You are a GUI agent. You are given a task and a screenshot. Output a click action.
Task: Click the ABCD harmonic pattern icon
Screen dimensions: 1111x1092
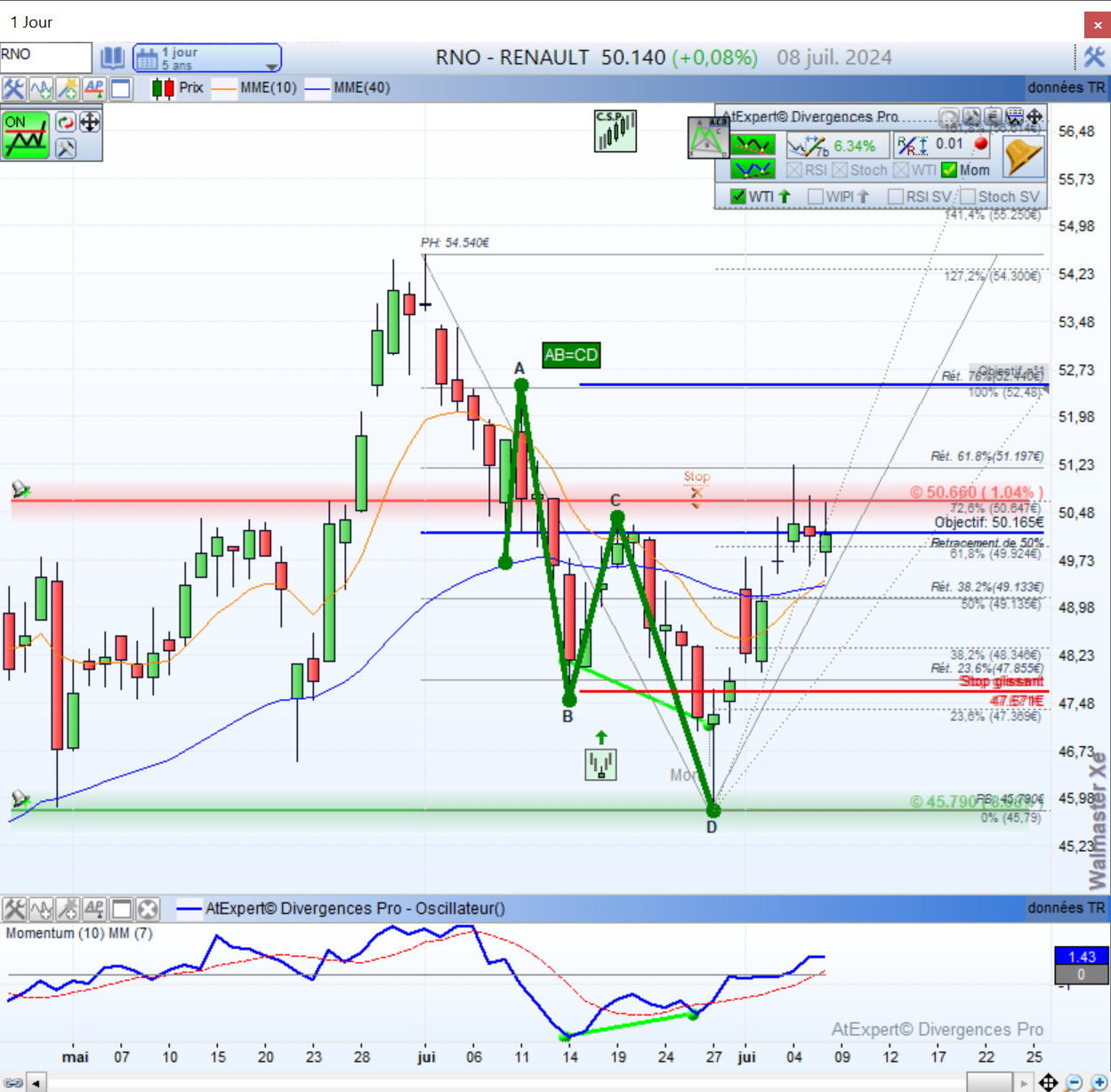coord(708,138)
